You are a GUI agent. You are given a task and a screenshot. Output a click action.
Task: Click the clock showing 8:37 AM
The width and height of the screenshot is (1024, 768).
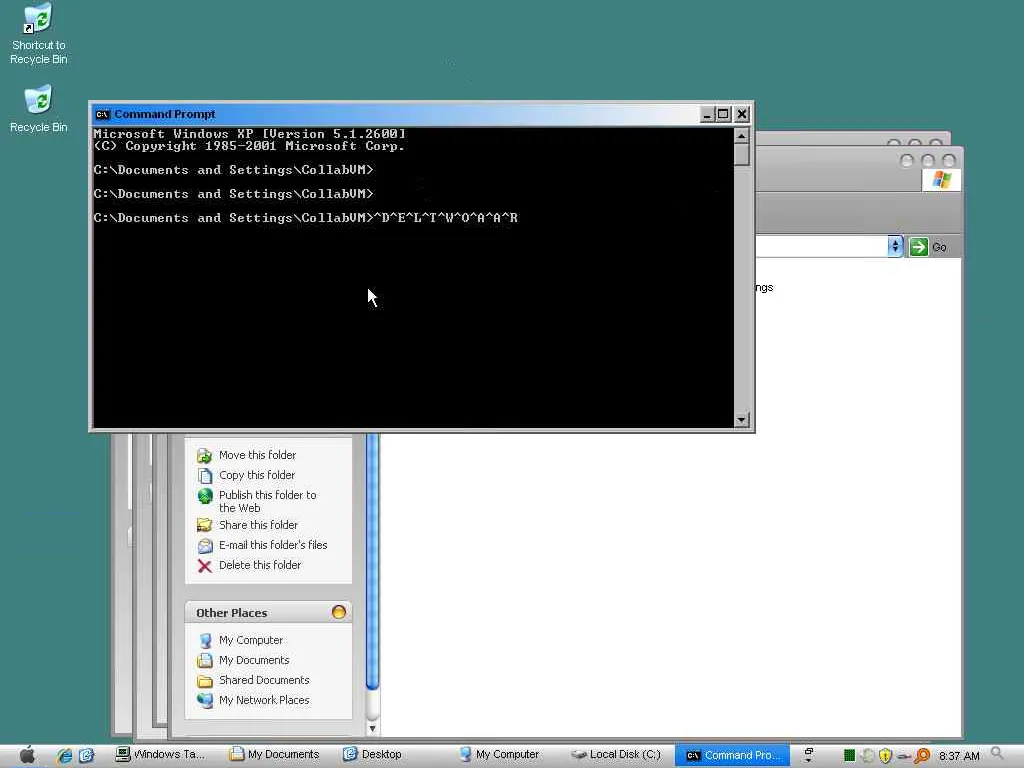[959, 756]
